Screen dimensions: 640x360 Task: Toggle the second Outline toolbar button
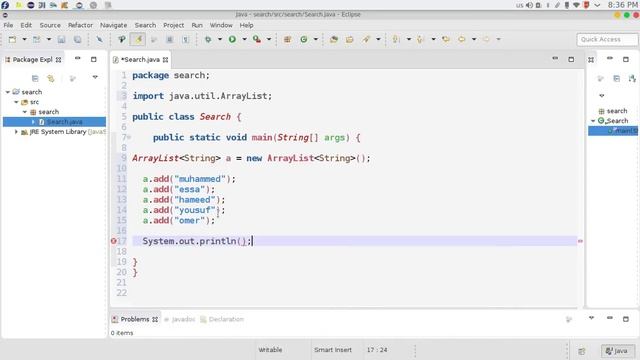tap(616, 78)
